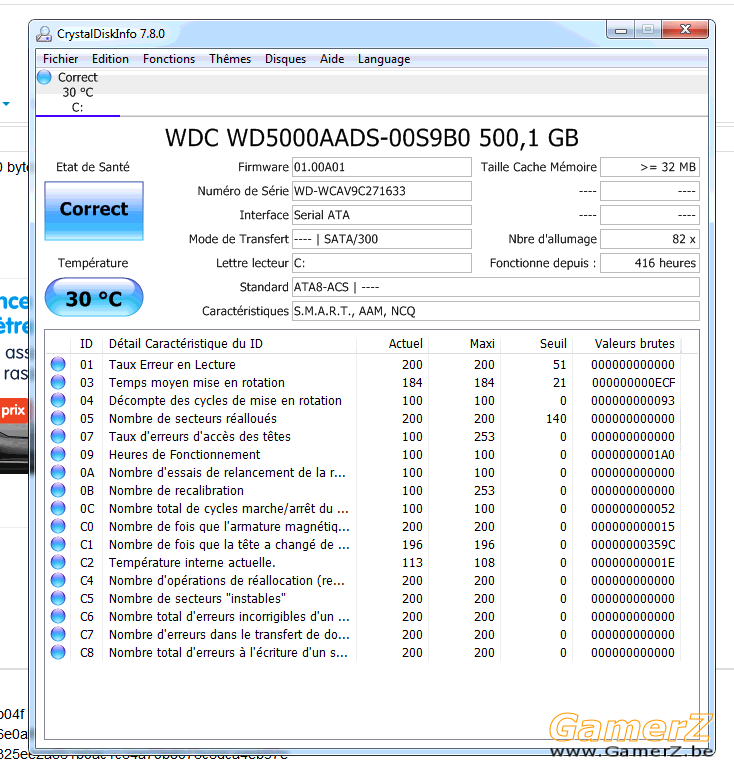Open the Thèmes menu

[x=230, y=59]
